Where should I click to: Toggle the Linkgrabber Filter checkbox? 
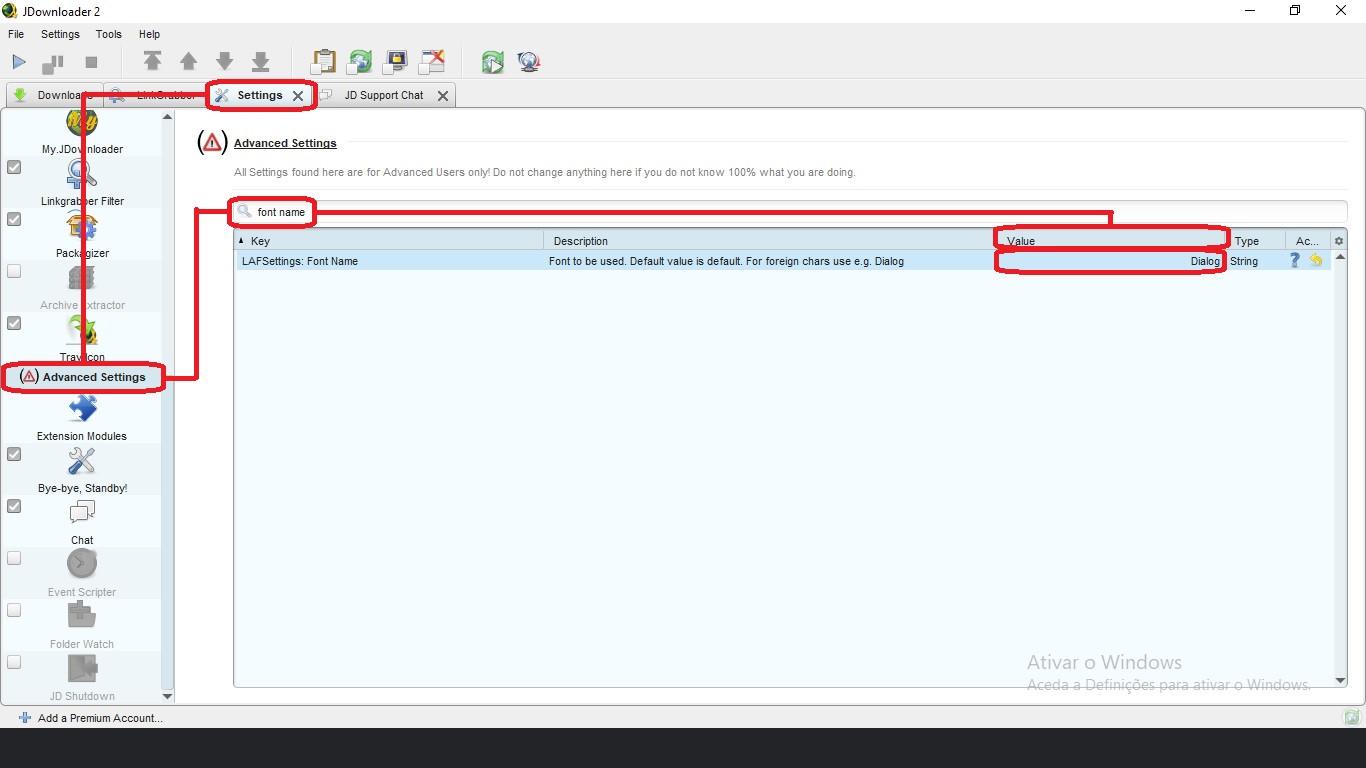[x=14, y=167]
